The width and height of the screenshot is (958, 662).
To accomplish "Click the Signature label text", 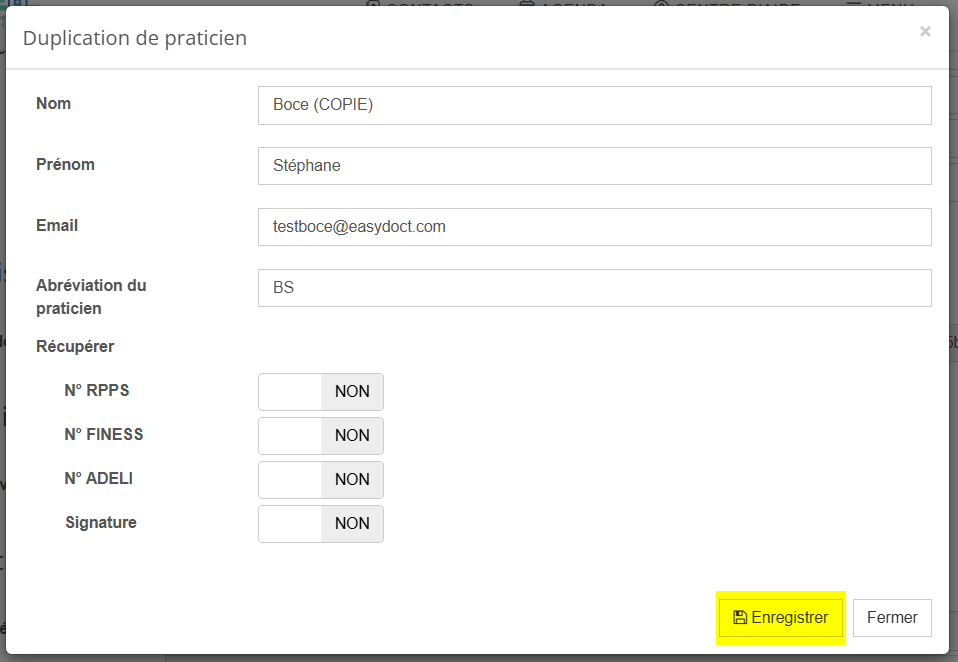I will tap(101, 523).
